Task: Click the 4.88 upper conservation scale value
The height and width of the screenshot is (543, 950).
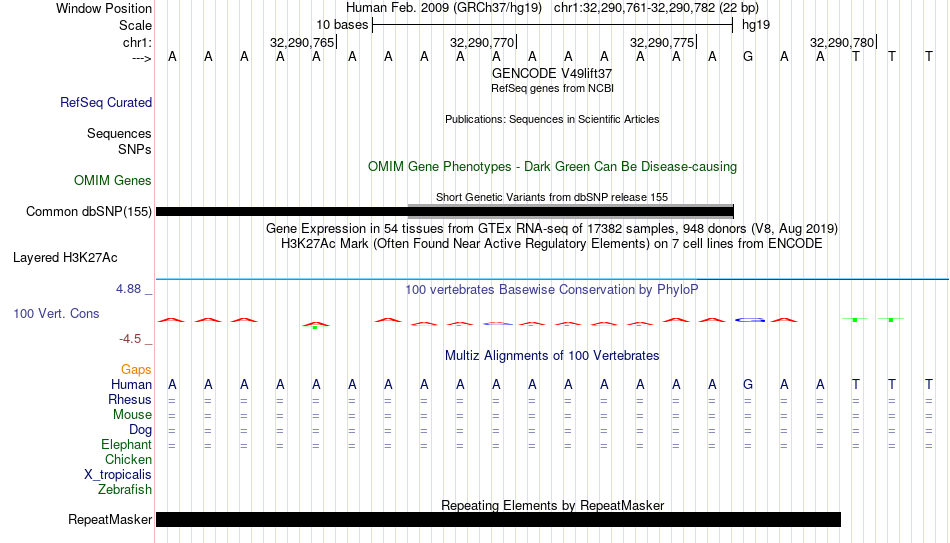Action: (x=128, y=289)
